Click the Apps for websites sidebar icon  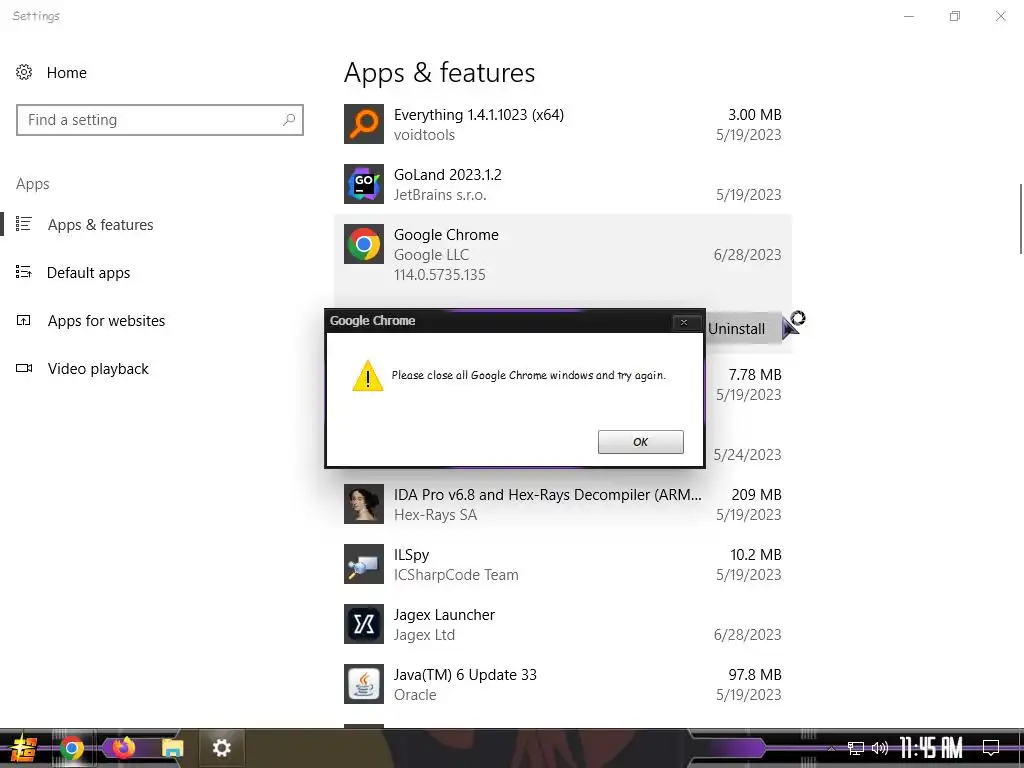click(x=24, y=320)
